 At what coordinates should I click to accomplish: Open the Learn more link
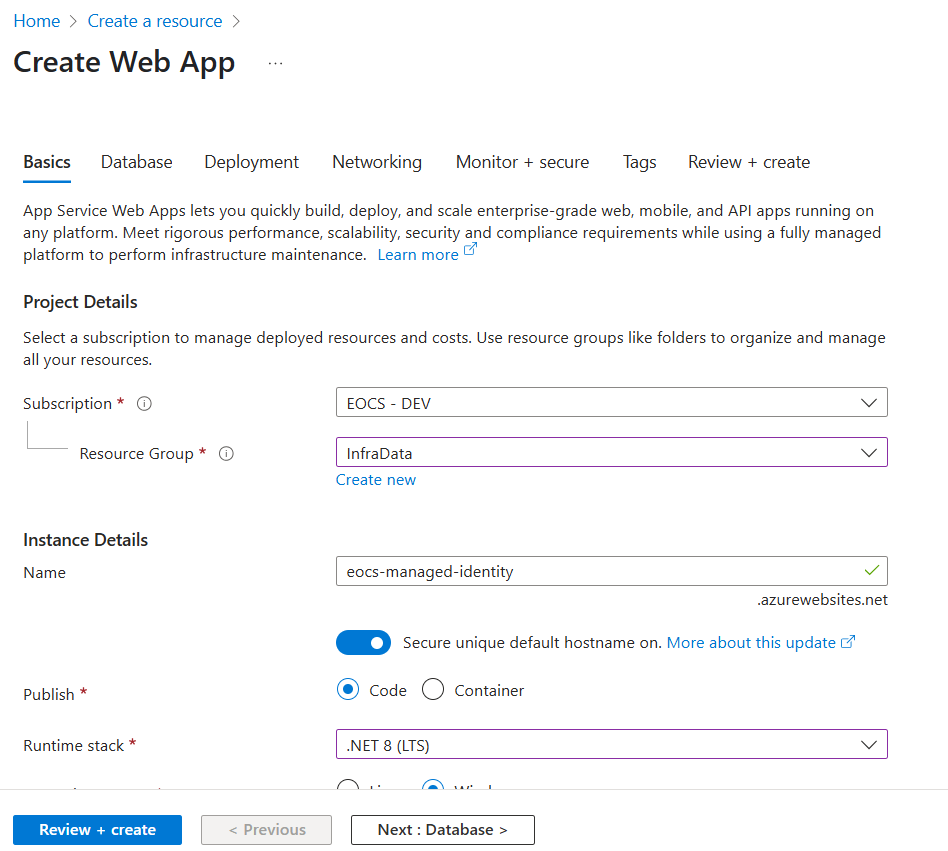coord(418,255)
